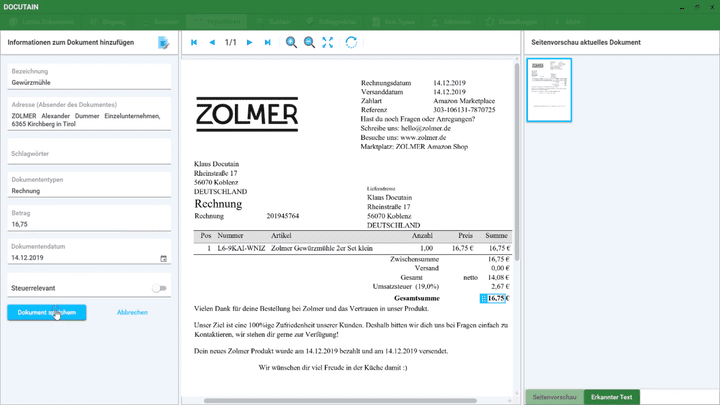This screenshot has height=405, width=720.
Task: Switch to the Erkannter Text tab
Action: point(611,397)
